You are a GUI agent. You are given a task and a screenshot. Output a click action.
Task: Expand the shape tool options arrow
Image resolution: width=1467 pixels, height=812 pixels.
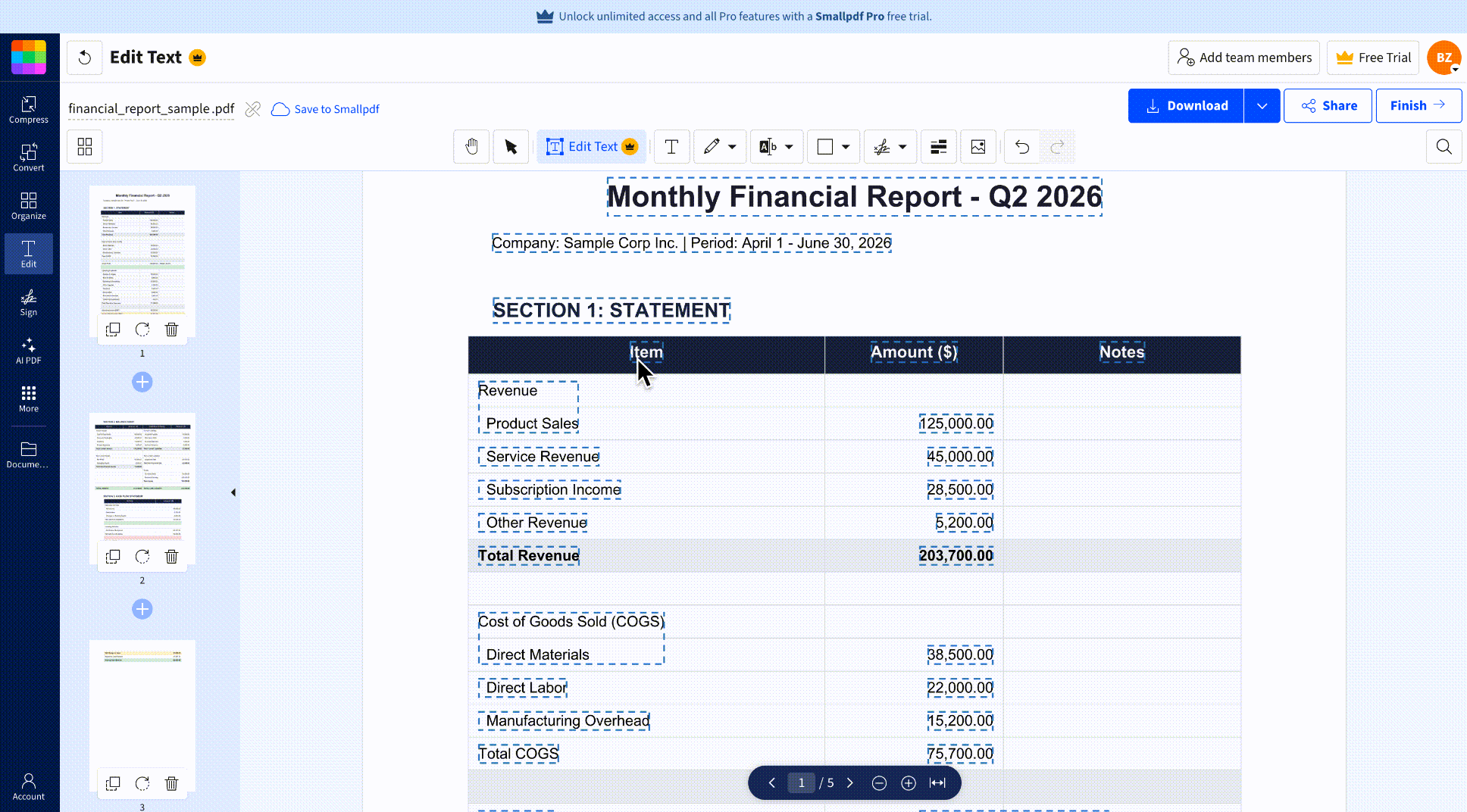point(846,146)
